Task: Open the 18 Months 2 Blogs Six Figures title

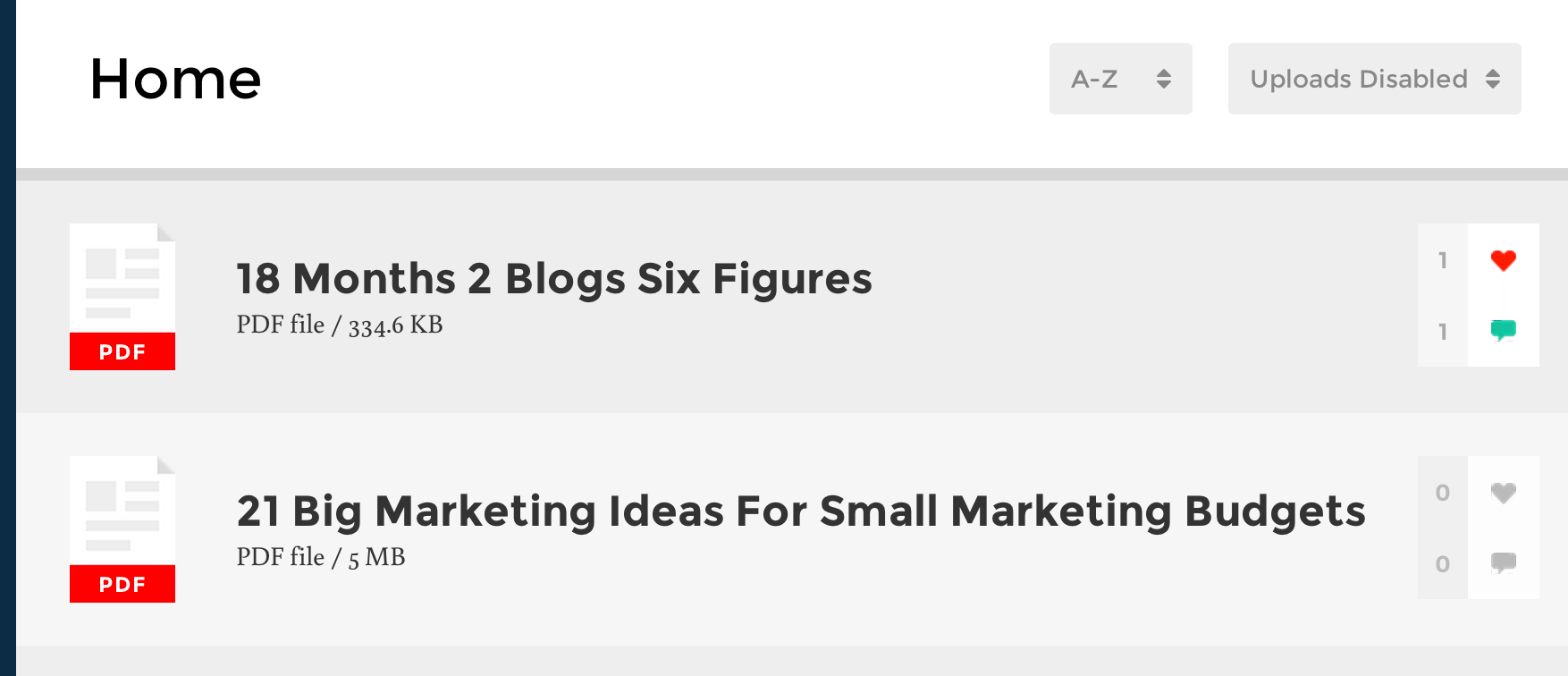Action: 553,278
